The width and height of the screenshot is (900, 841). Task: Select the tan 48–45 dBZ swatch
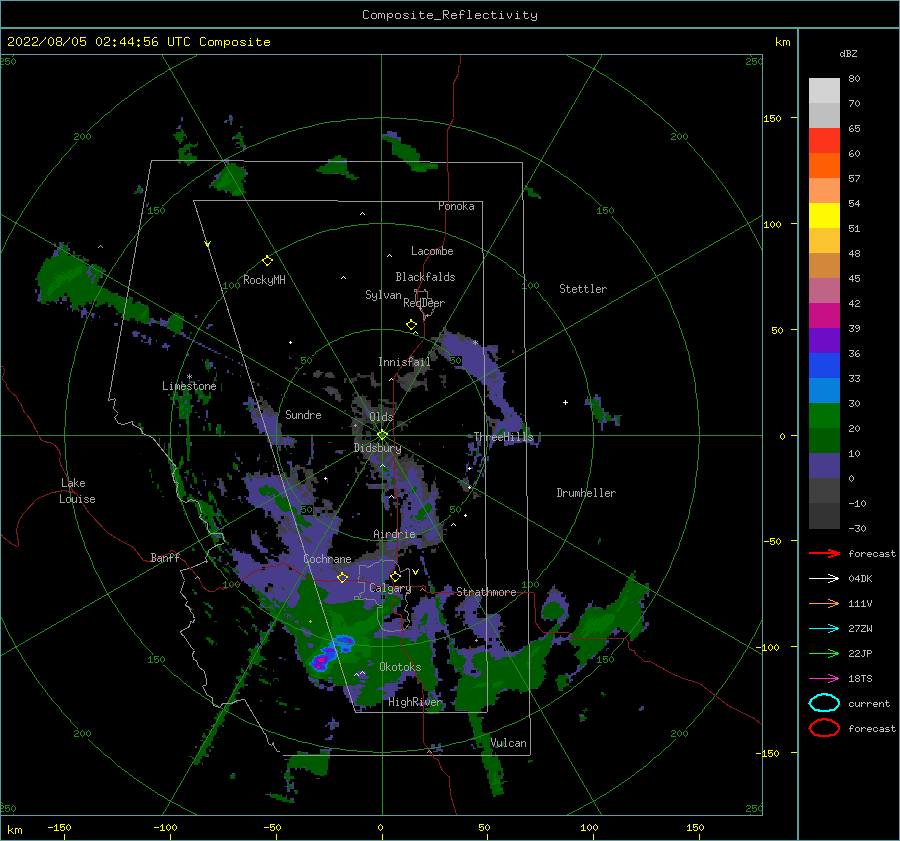[x=824, y=266]
